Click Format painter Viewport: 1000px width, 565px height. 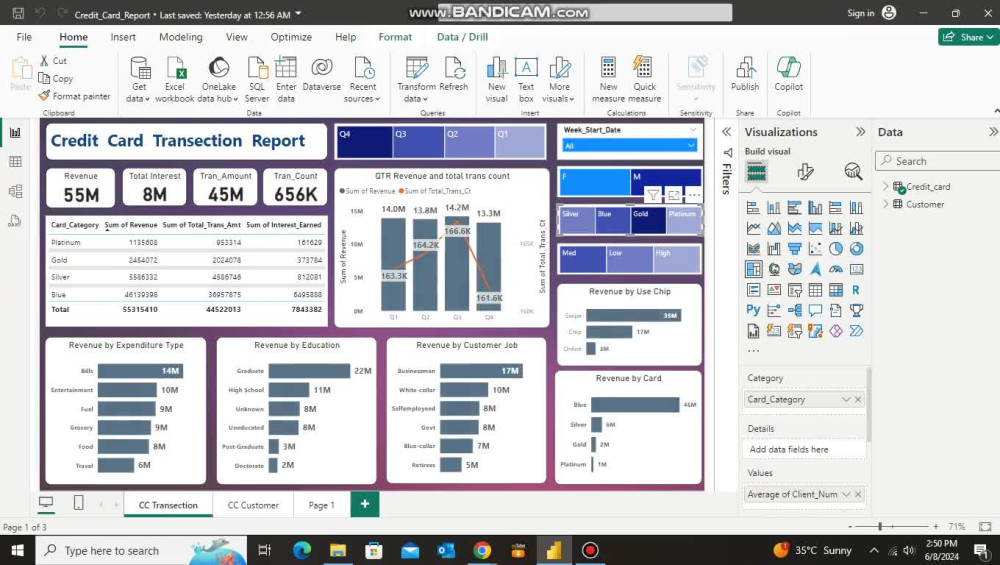click(x=75, y=96)
